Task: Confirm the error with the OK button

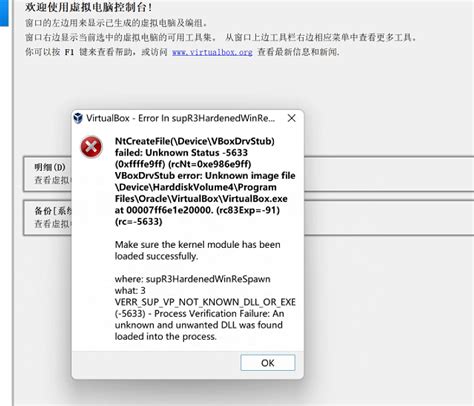Action: pyautogui.click(x=268, y=363)
